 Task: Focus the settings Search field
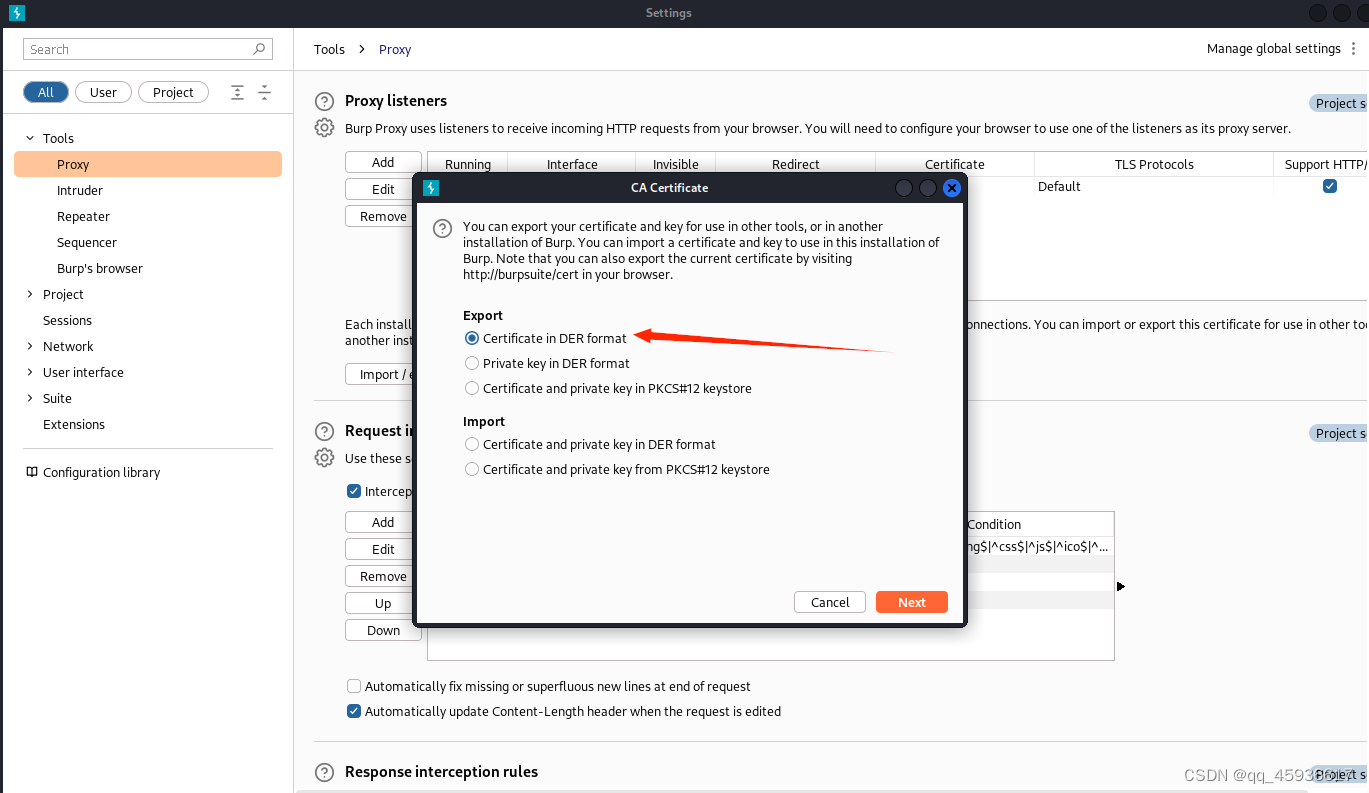(x=147, y=49)
